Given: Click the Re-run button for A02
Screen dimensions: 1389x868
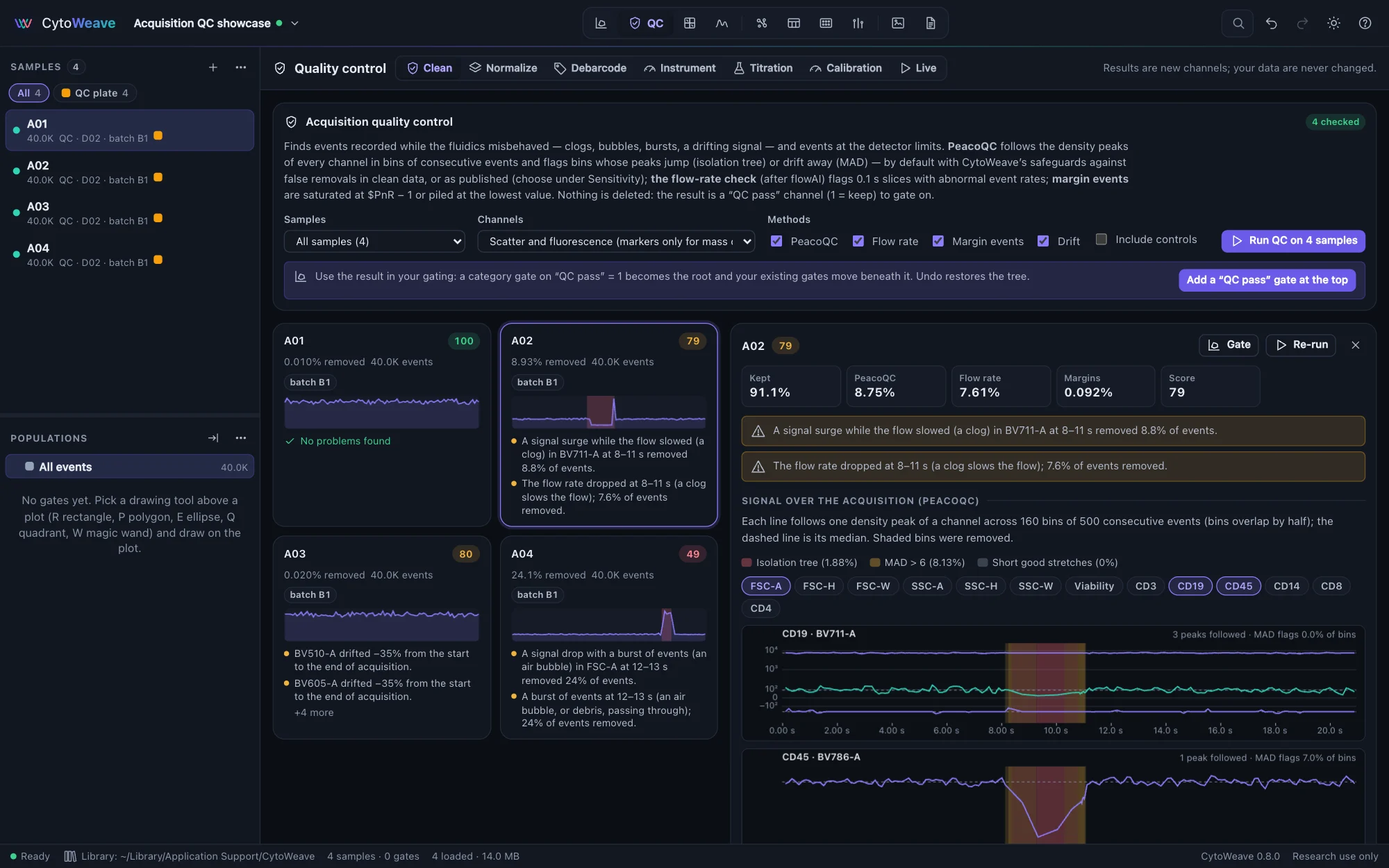Looking at the screenshot, I should coord(1301,345).
